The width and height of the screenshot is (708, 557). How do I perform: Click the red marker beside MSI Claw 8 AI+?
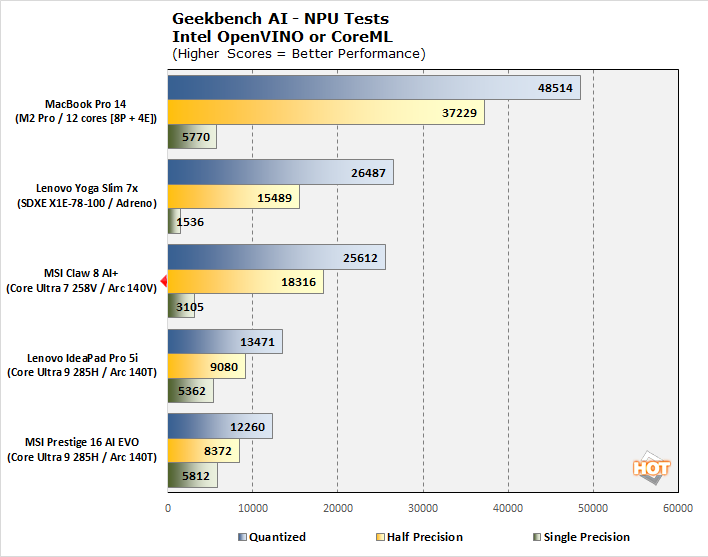[x=162, y=282]
